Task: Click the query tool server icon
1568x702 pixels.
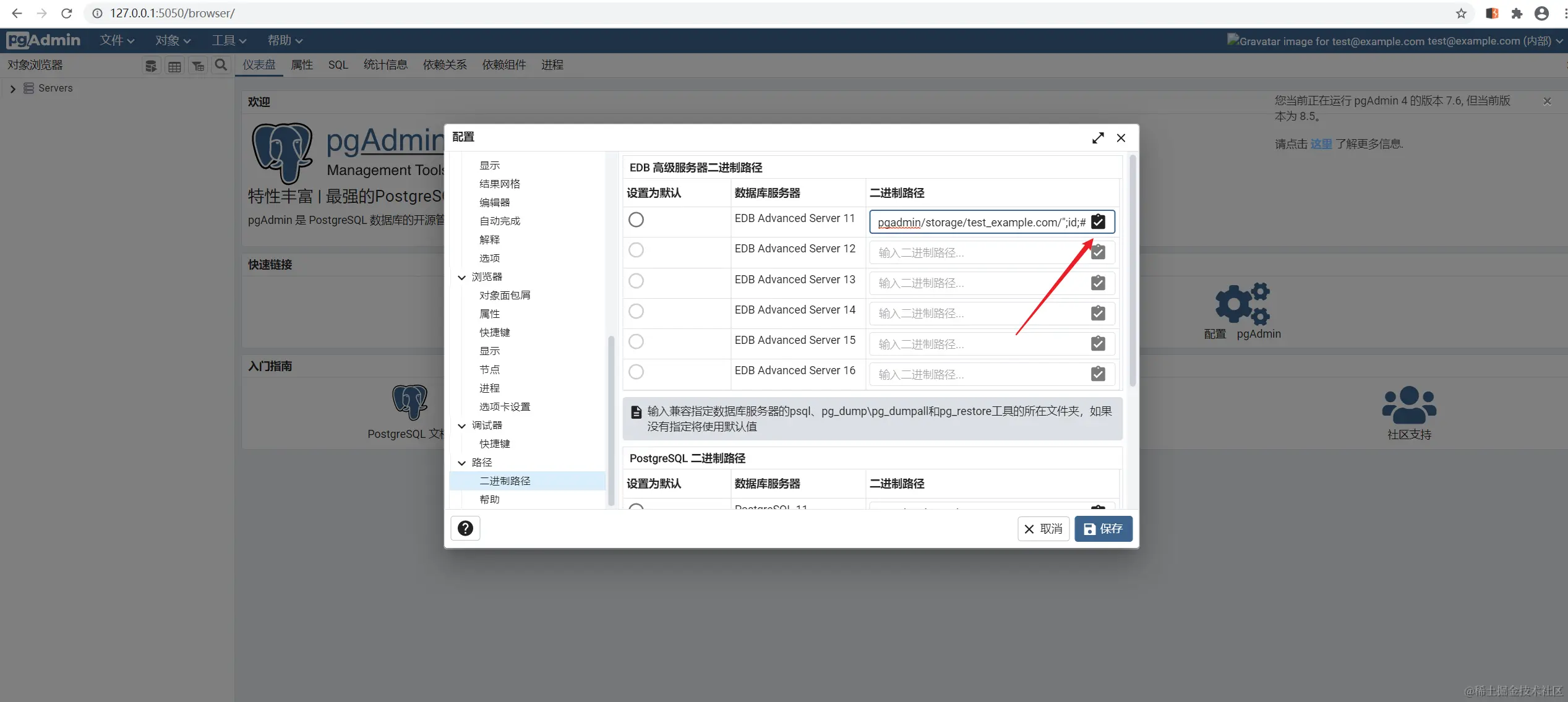Action: (150, 66)
